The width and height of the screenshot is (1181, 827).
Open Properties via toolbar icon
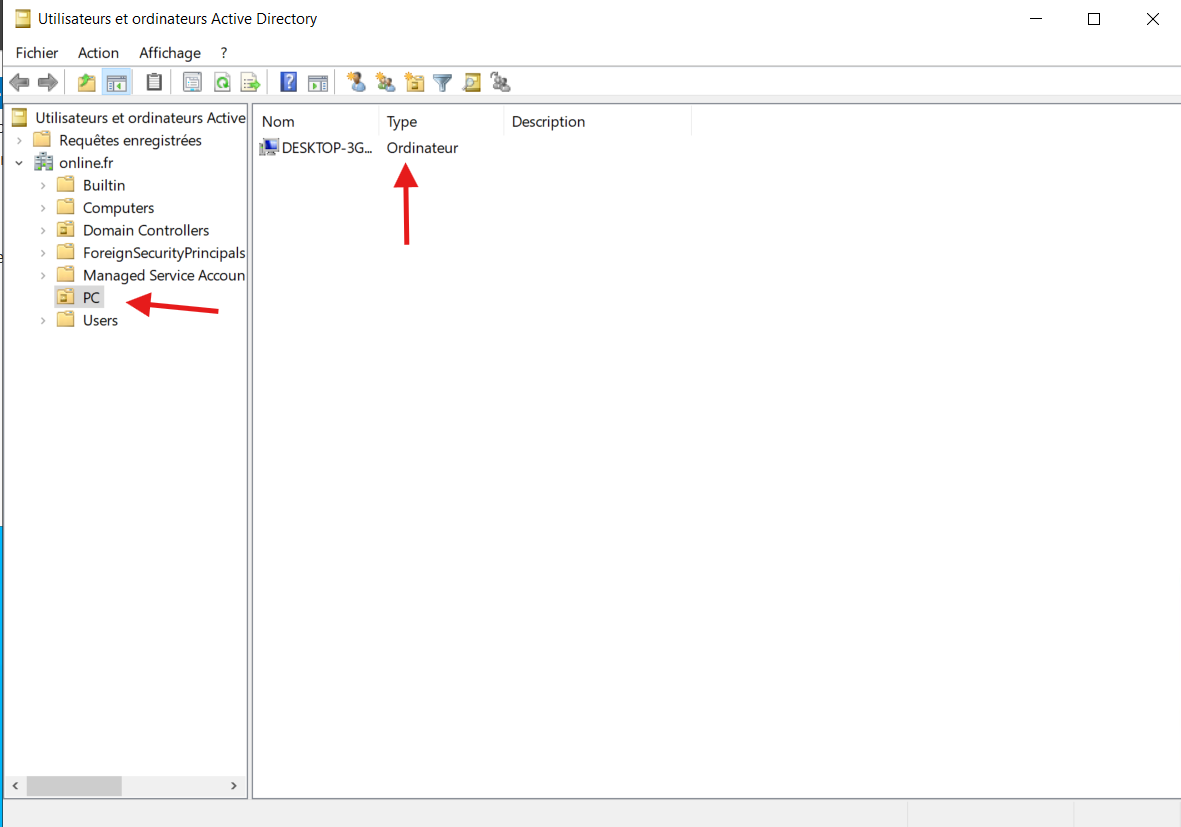pyautogui.click(x=192, y=82)
